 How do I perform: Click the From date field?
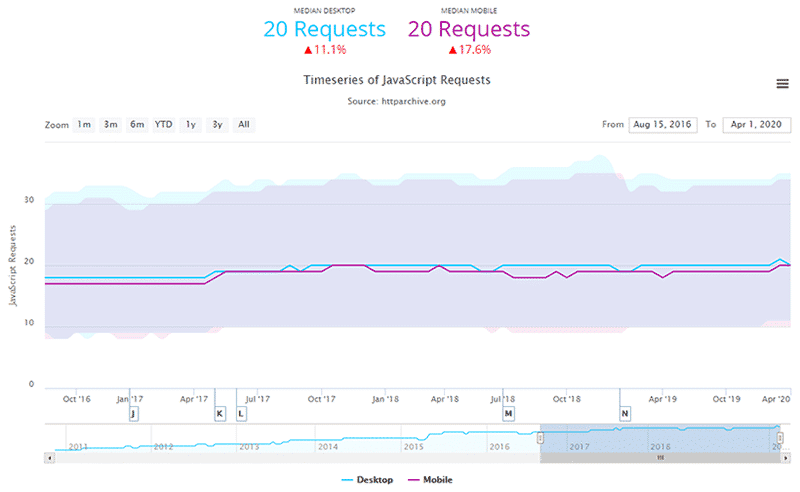[x=661, y=125]
